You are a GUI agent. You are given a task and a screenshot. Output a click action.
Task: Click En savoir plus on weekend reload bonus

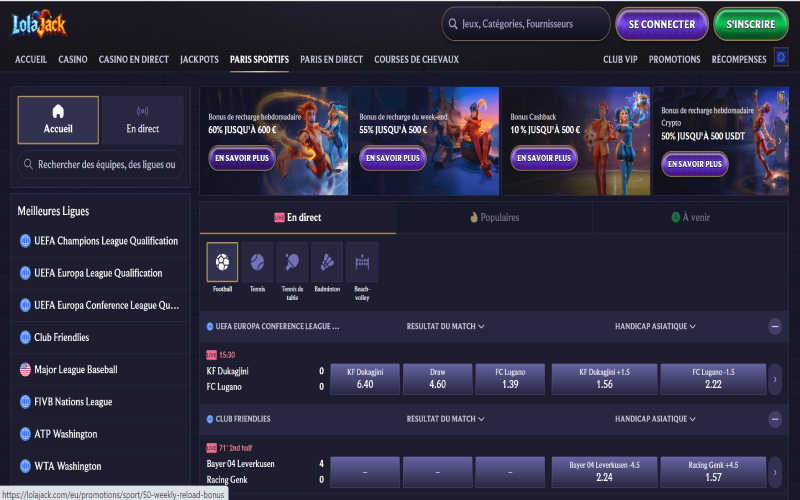pyautogui.click(x=393, y=158)
